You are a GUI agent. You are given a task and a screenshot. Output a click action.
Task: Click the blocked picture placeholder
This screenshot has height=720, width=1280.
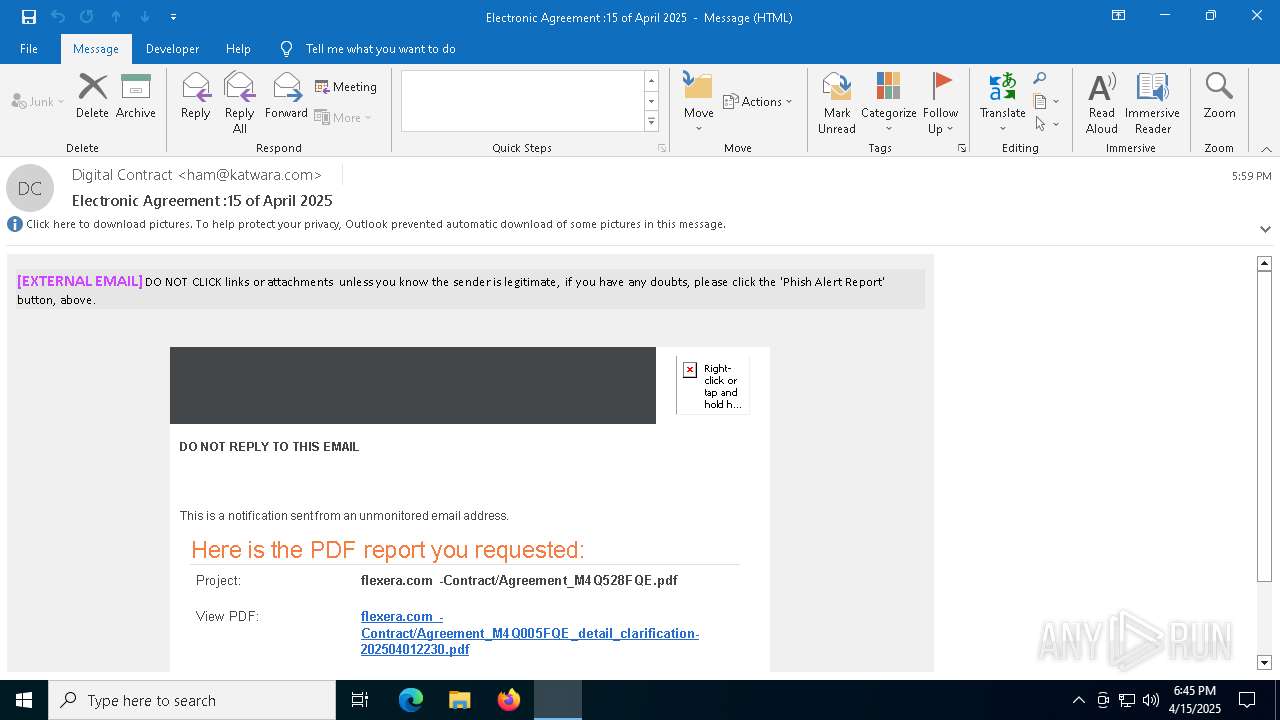coord(712,386)
